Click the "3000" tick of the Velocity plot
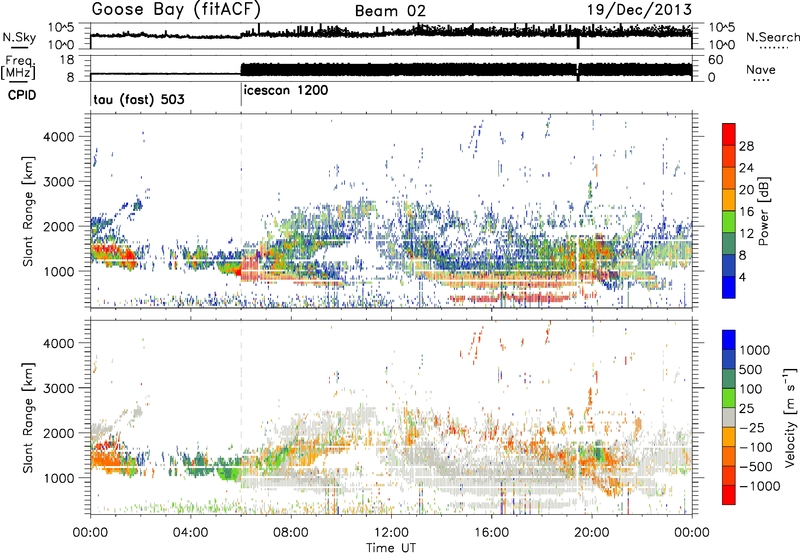This screenshot has width=800, height=554. click(58, 388)
